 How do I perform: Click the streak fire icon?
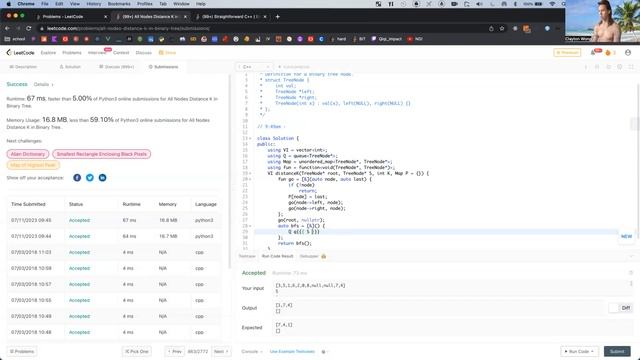coord(608,53)
